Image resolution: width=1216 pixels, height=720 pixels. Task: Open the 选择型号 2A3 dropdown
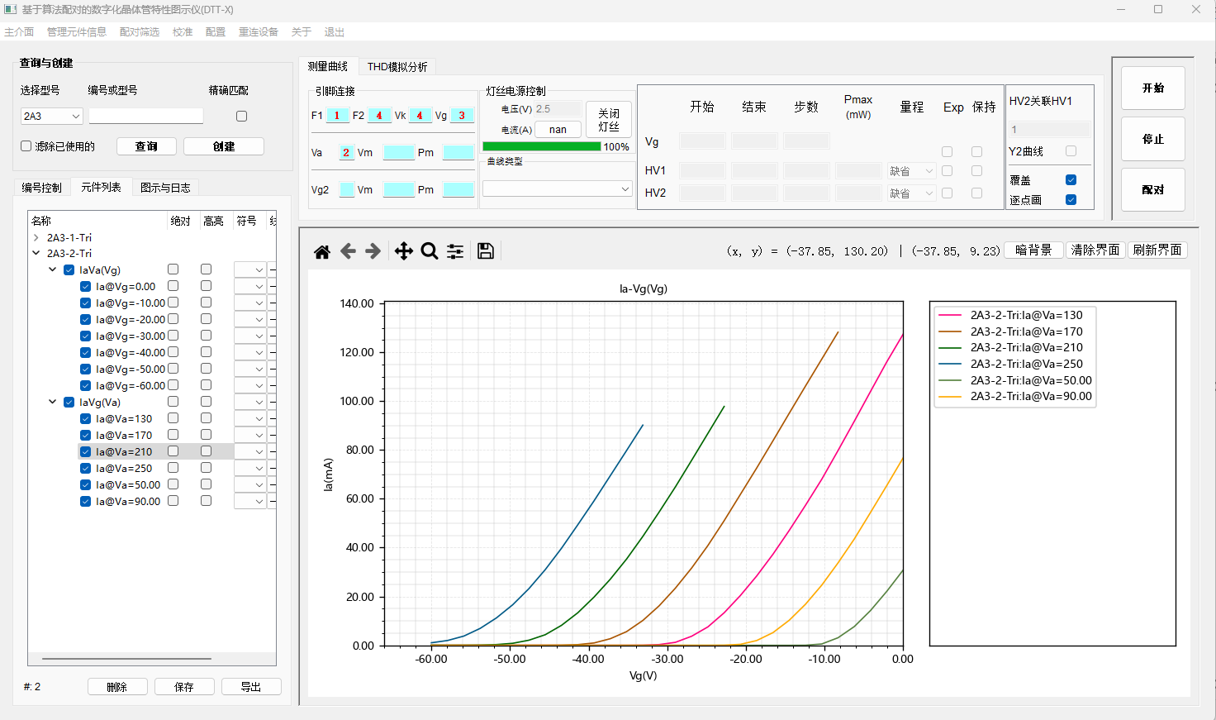pos(51,117)
